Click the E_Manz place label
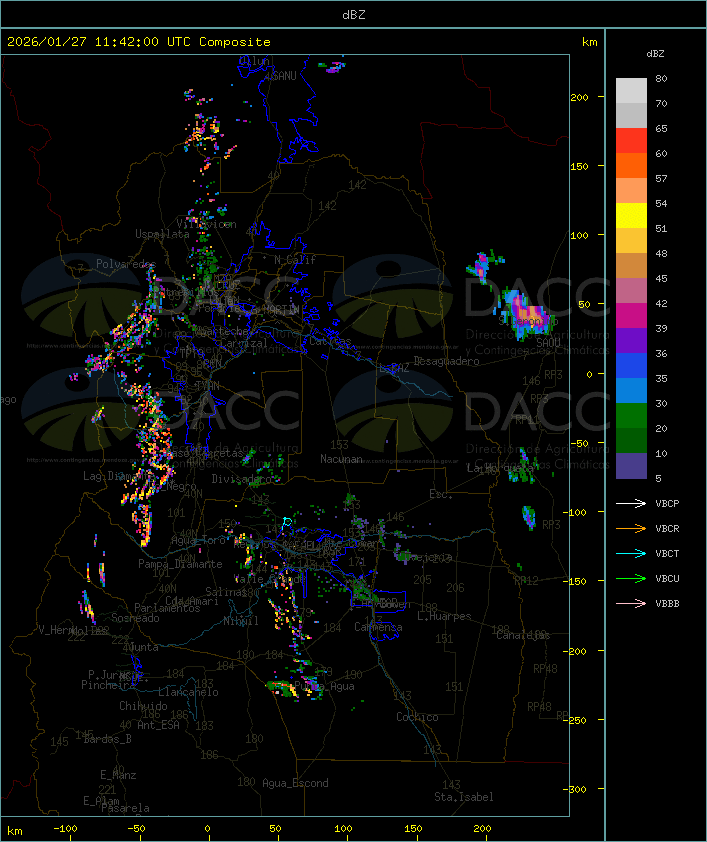This screenshot has width=707, height=842. coord(118,775)
